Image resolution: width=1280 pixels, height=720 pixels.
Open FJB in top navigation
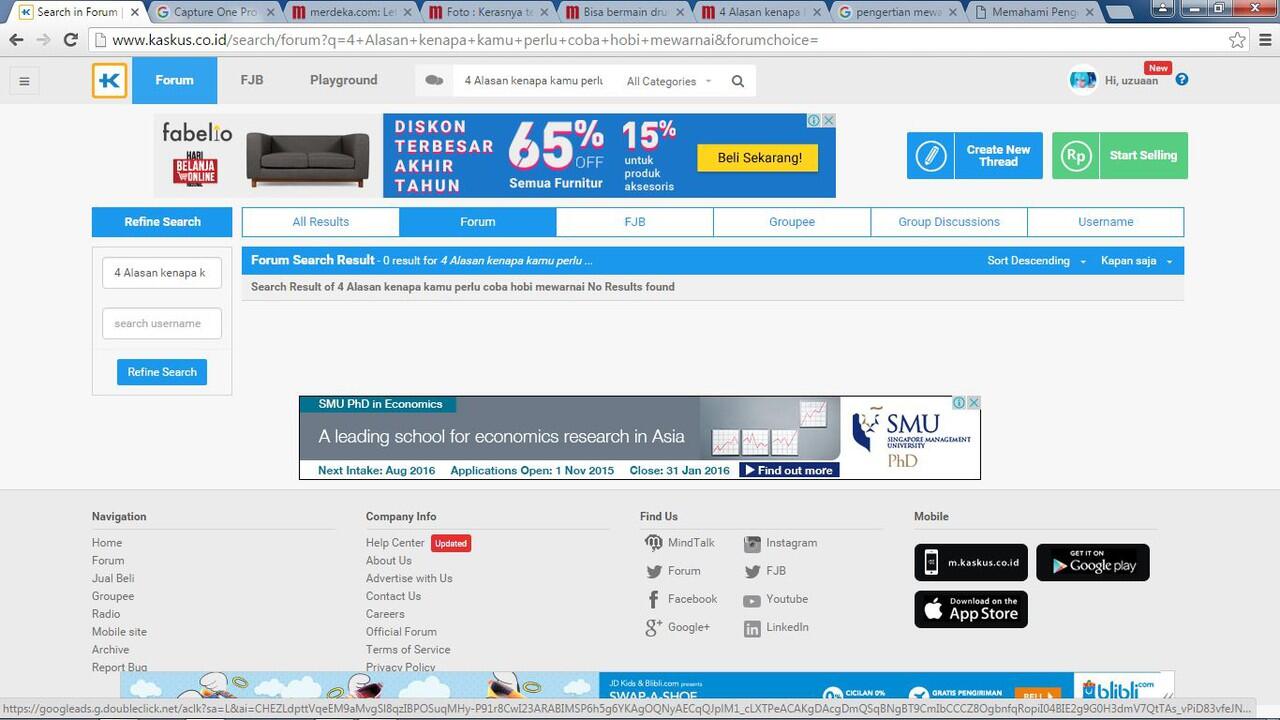252,80
